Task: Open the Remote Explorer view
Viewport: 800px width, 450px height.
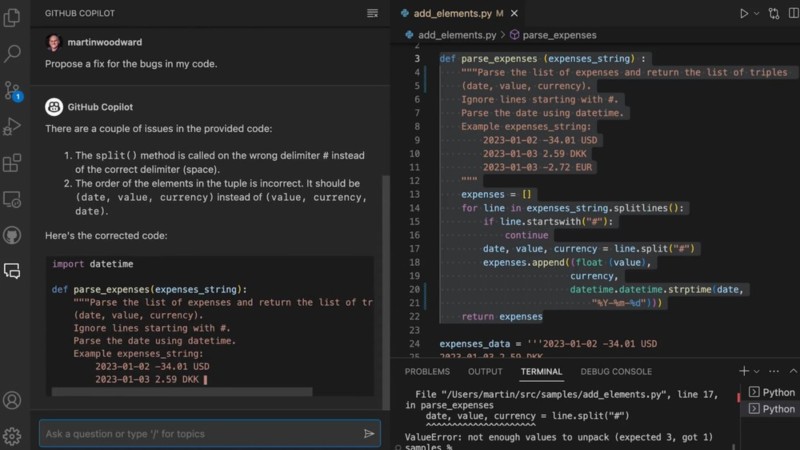Action: coord(12,199)
